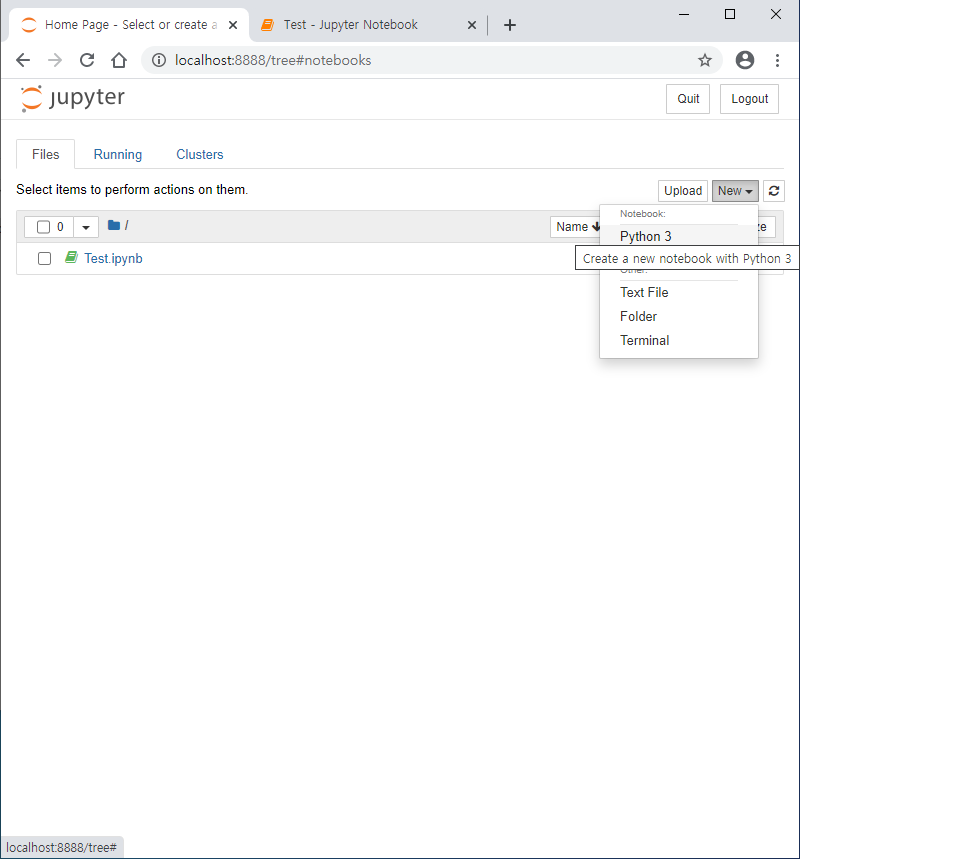Click the Test.ipynb notebook icon

coord(72,258)
